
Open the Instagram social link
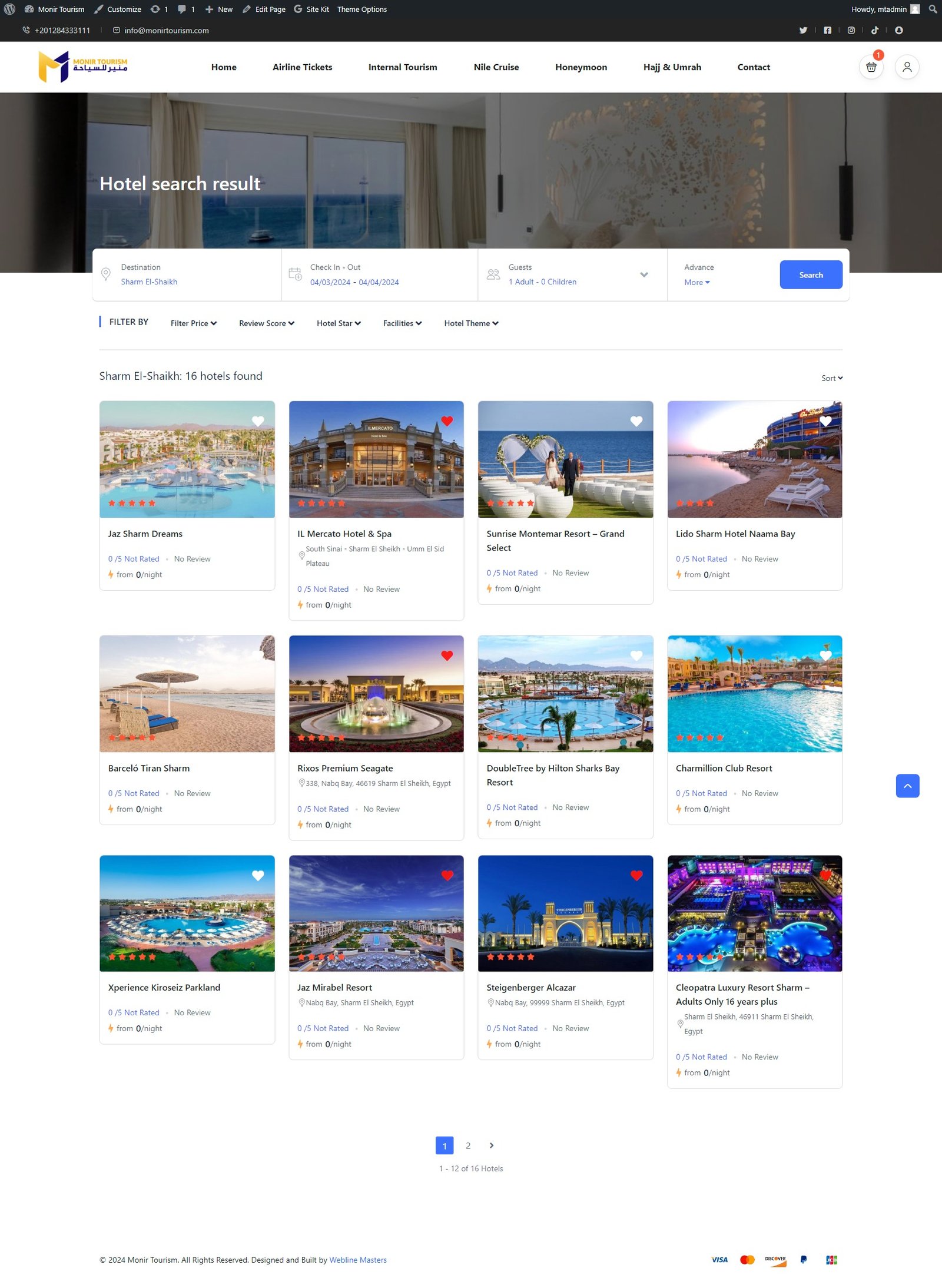(851, 30)
